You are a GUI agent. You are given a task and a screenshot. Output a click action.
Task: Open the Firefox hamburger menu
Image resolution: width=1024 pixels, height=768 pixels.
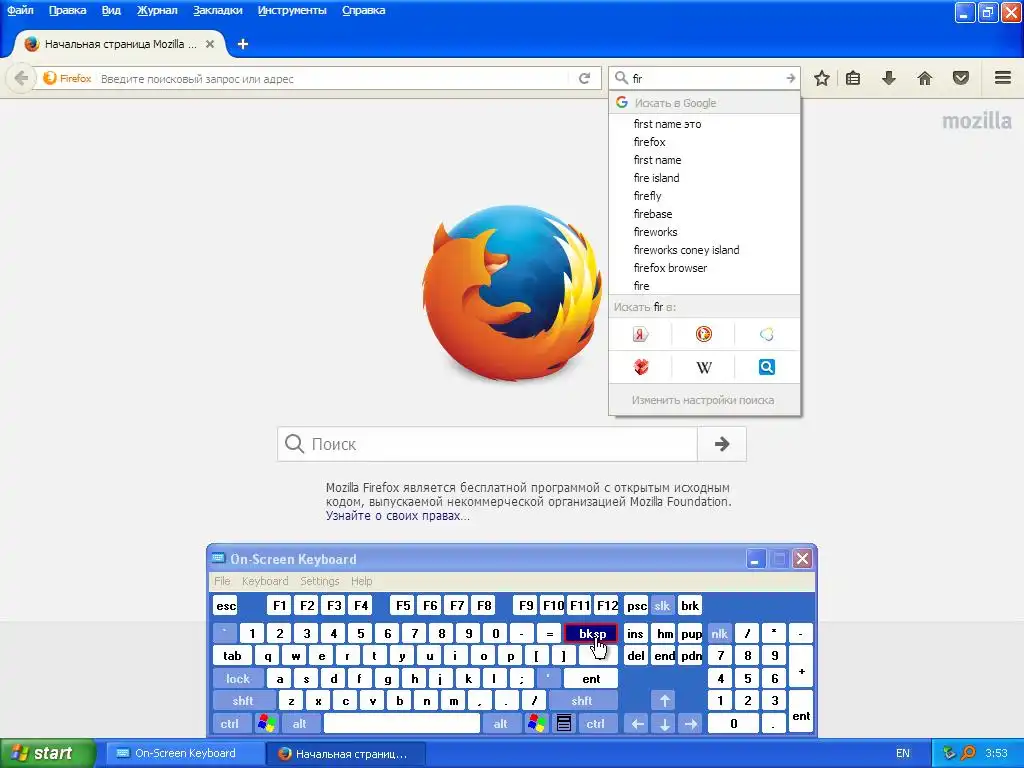pyautogui.click(x=1003, y=78)
